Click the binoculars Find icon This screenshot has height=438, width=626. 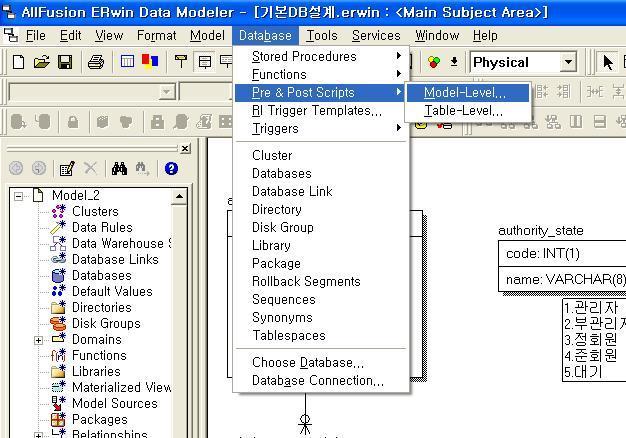pyautogui.click(x=119, y=168)
